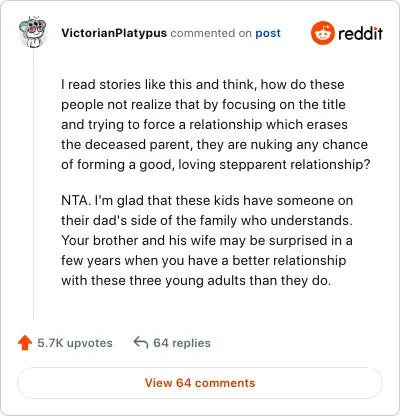This screenshot has height=416, width=400.
Task: Click the word "NTA." starting second paragraph
Action: 76,201
